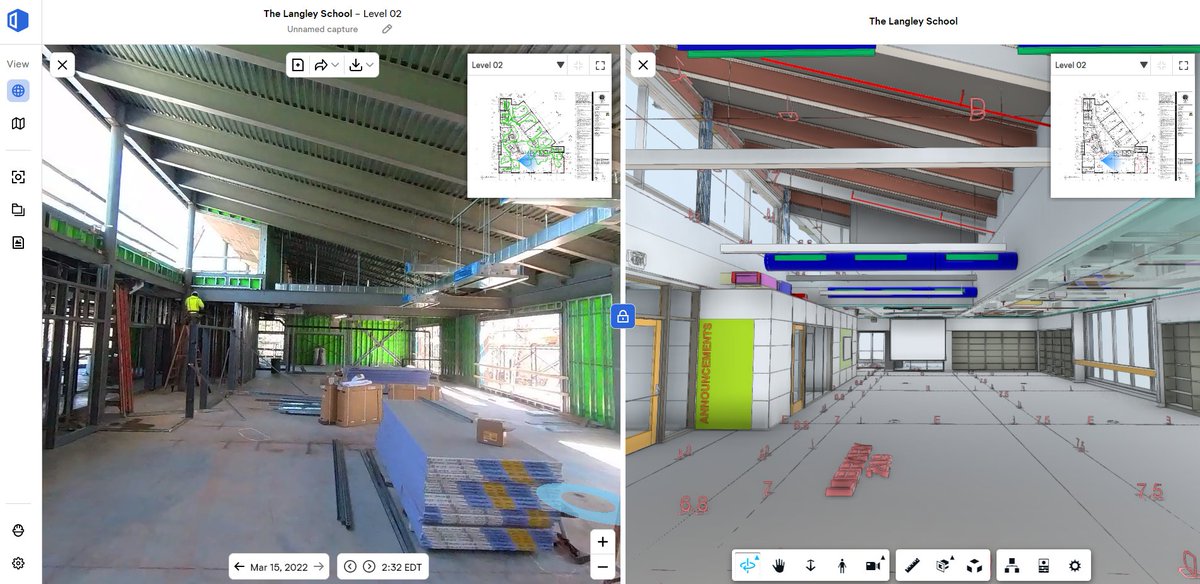Open the map view icon in sidebar
Screen dimensions: 1200x584
point(18,124)
